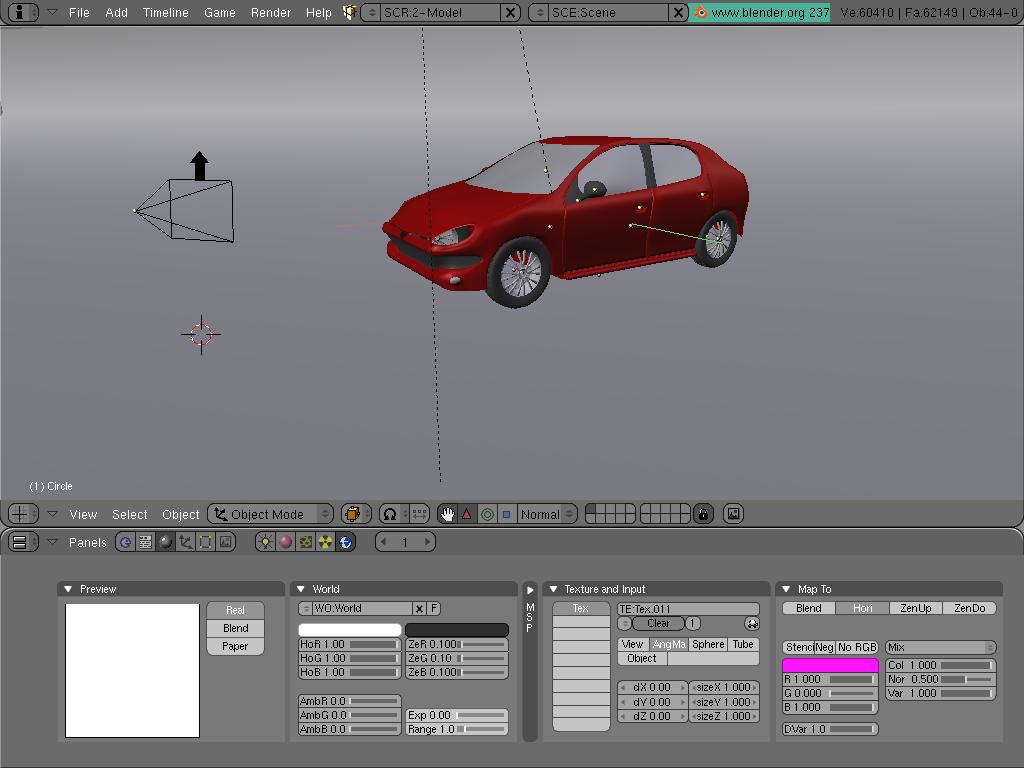Image resolution: width=1024 pixels, height=768 pixels.
Task: Open the Logic context (F4) icon
Action: click(x=125, y=542)
